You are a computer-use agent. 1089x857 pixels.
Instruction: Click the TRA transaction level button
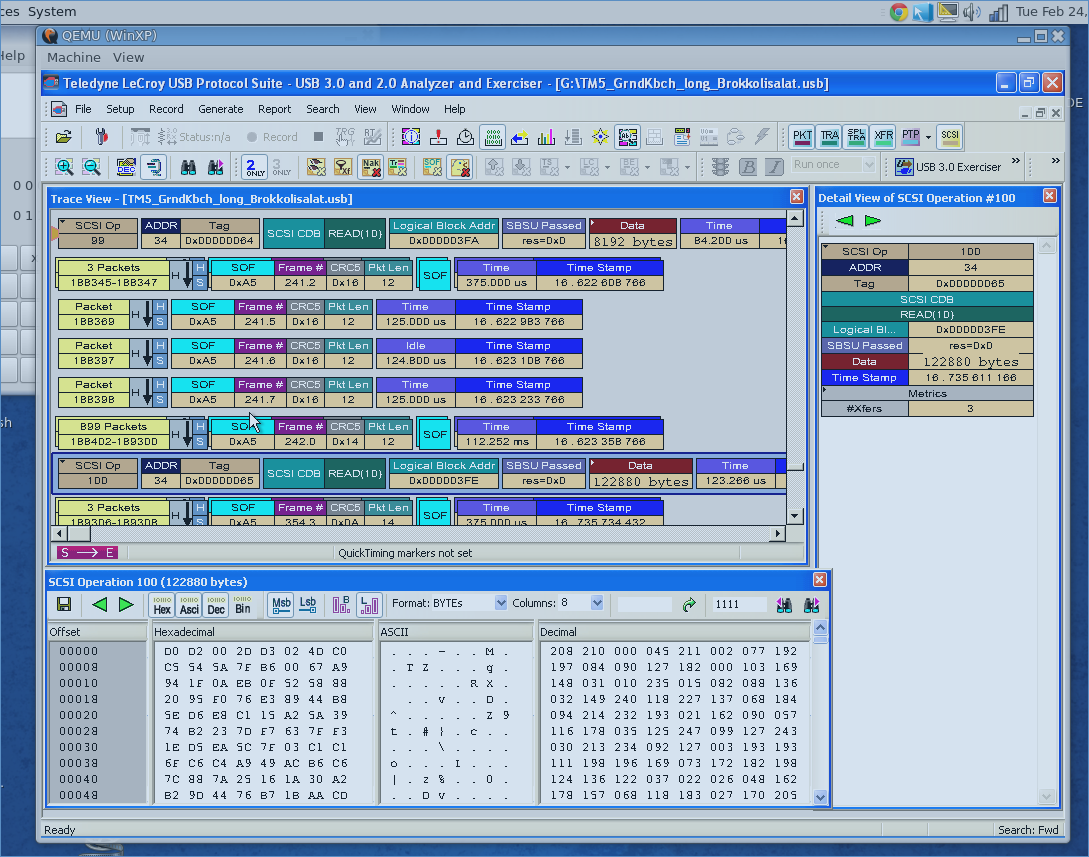829,137
